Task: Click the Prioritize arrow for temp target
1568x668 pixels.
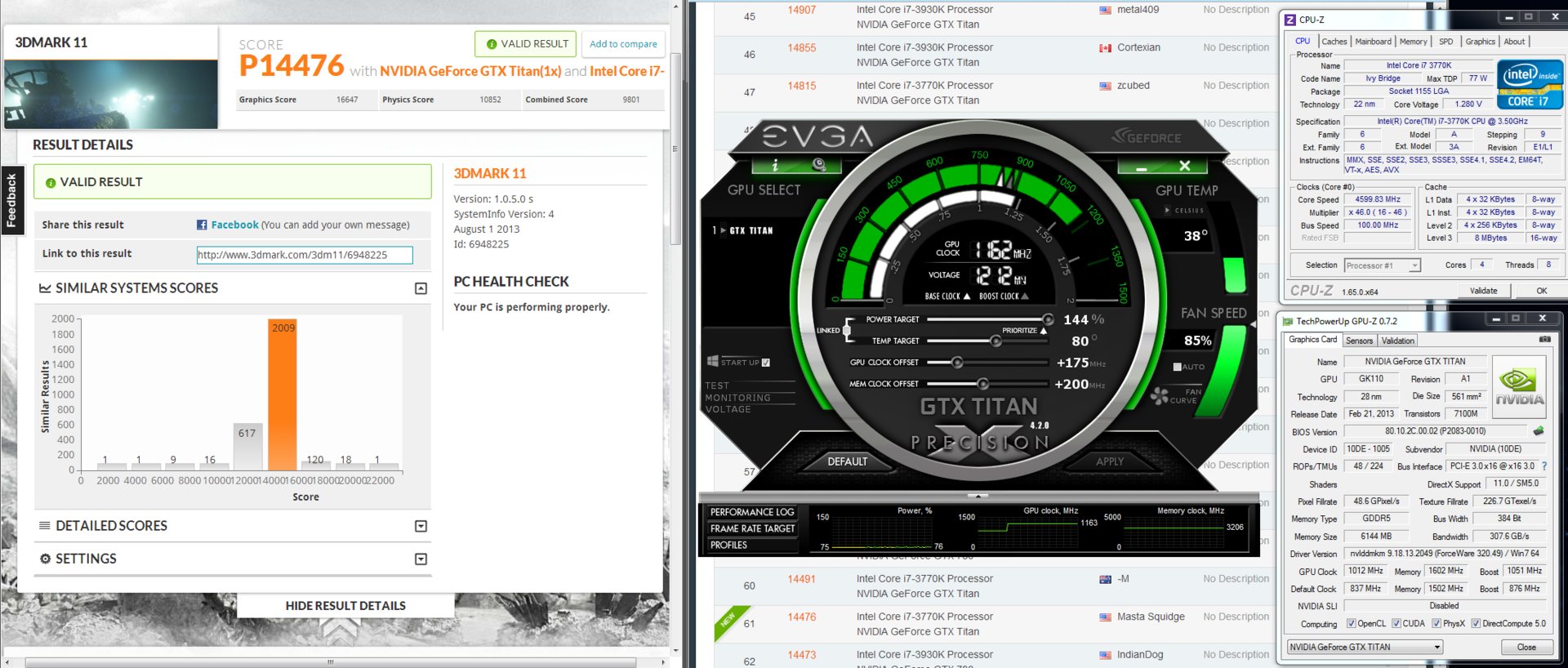Action: (x=1044, y=331)
